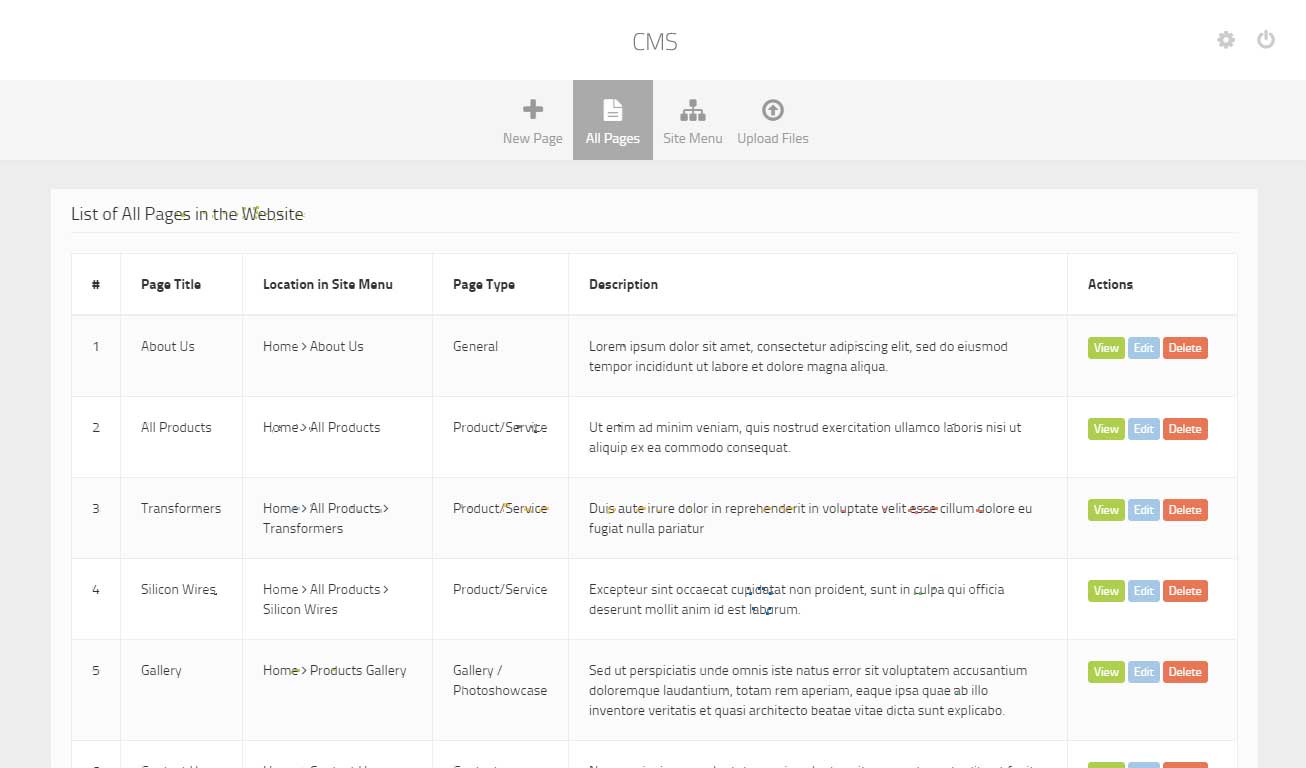Click the power logout icon
The image size is (1306, 768).
pos(1266,40)
